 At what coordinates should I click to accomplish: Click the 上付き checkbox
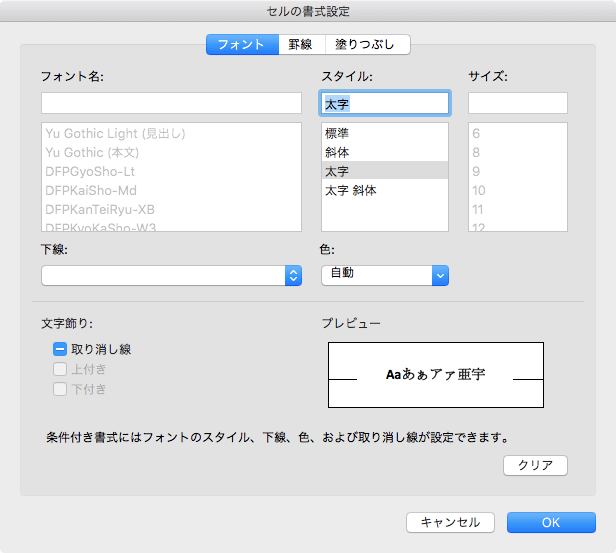click(x=60, y=369)
